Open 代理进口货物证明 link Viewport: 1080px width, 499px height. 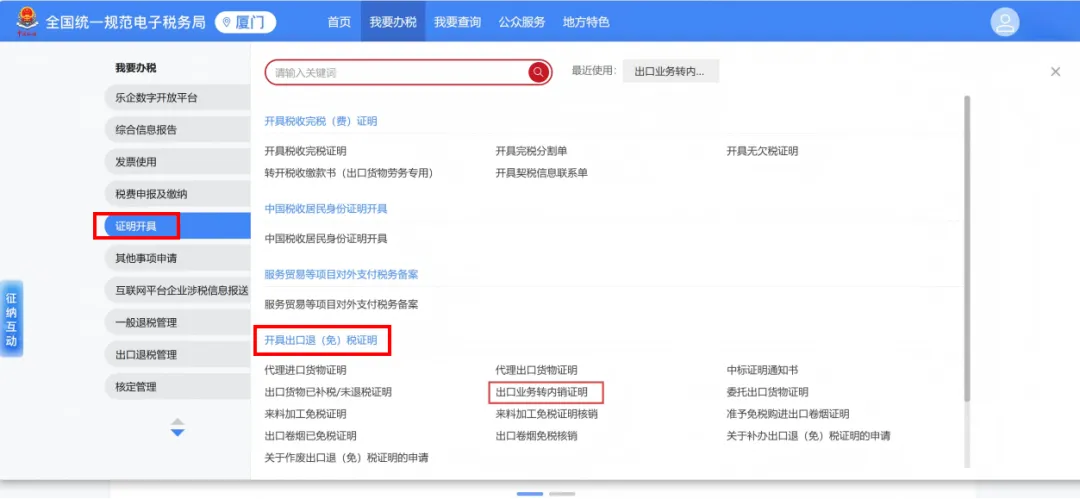305,370
